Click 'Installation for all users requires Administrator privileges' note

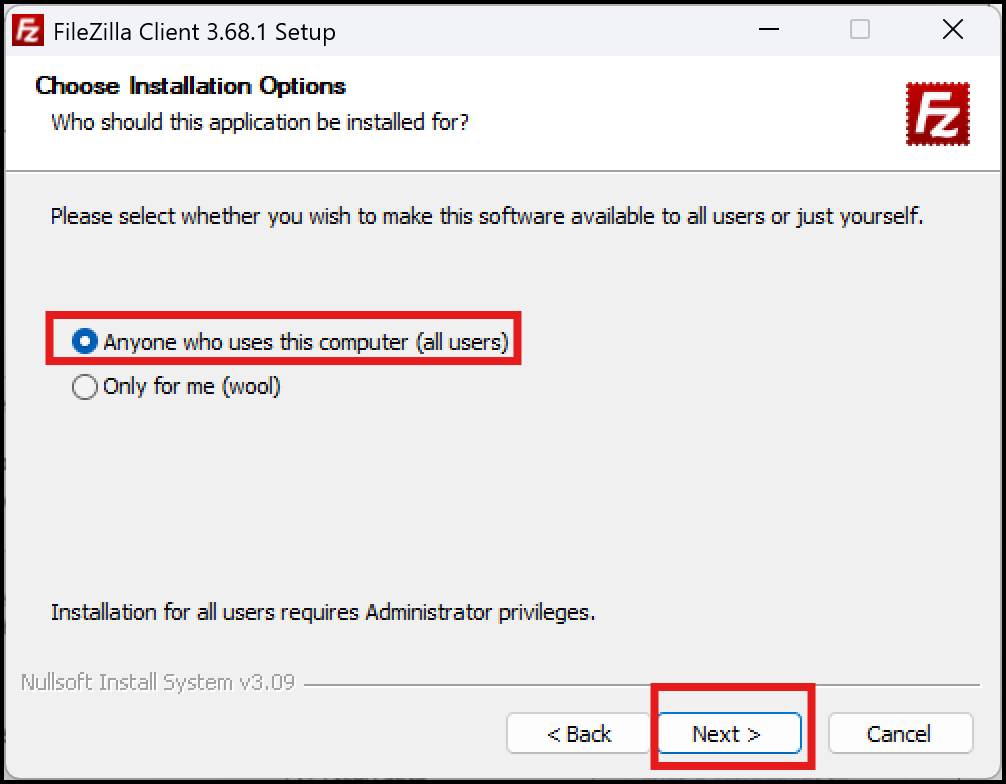tap(323, 612)
